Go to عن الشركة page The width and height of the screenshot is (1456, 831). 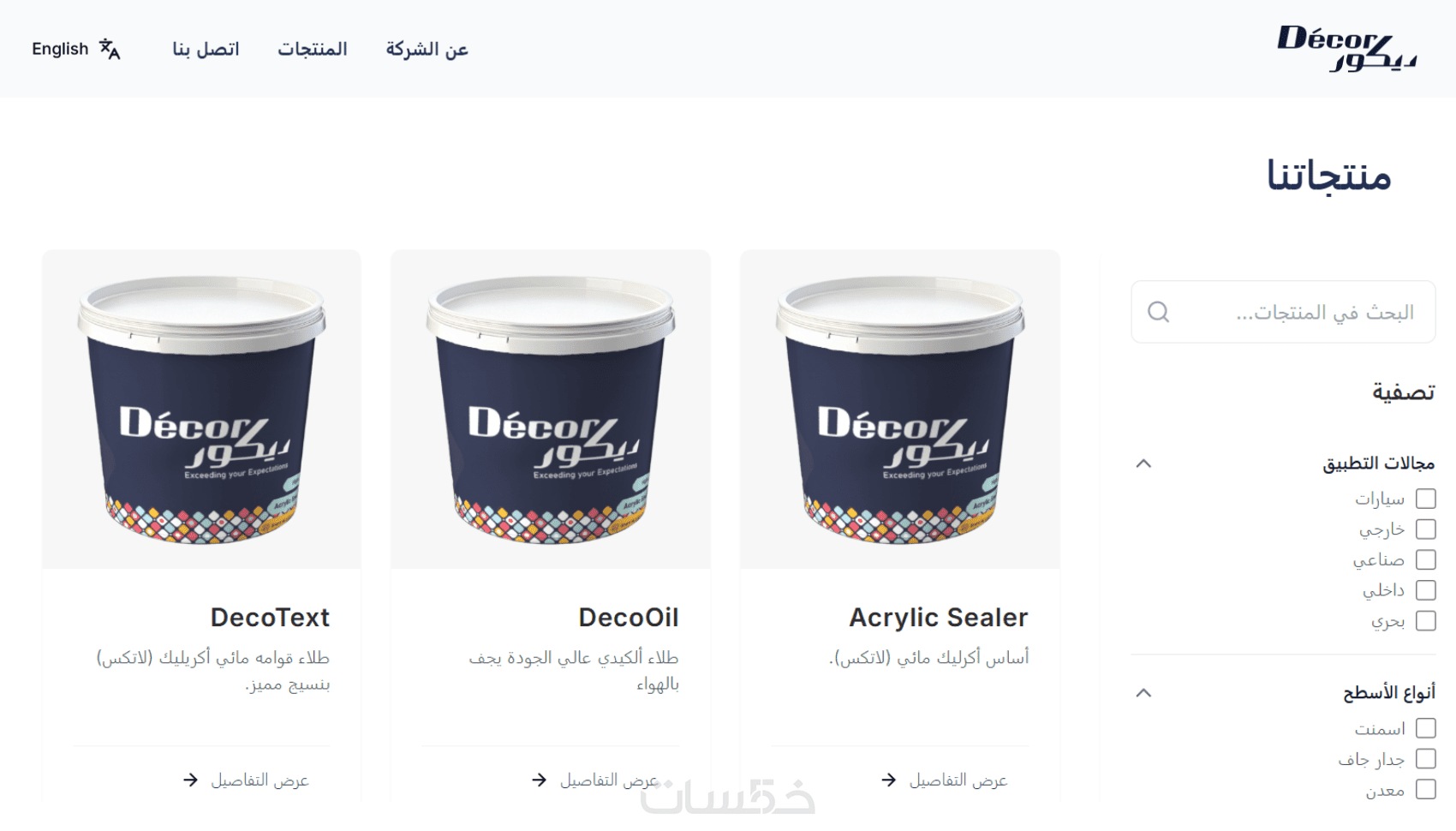click(427, 49)
